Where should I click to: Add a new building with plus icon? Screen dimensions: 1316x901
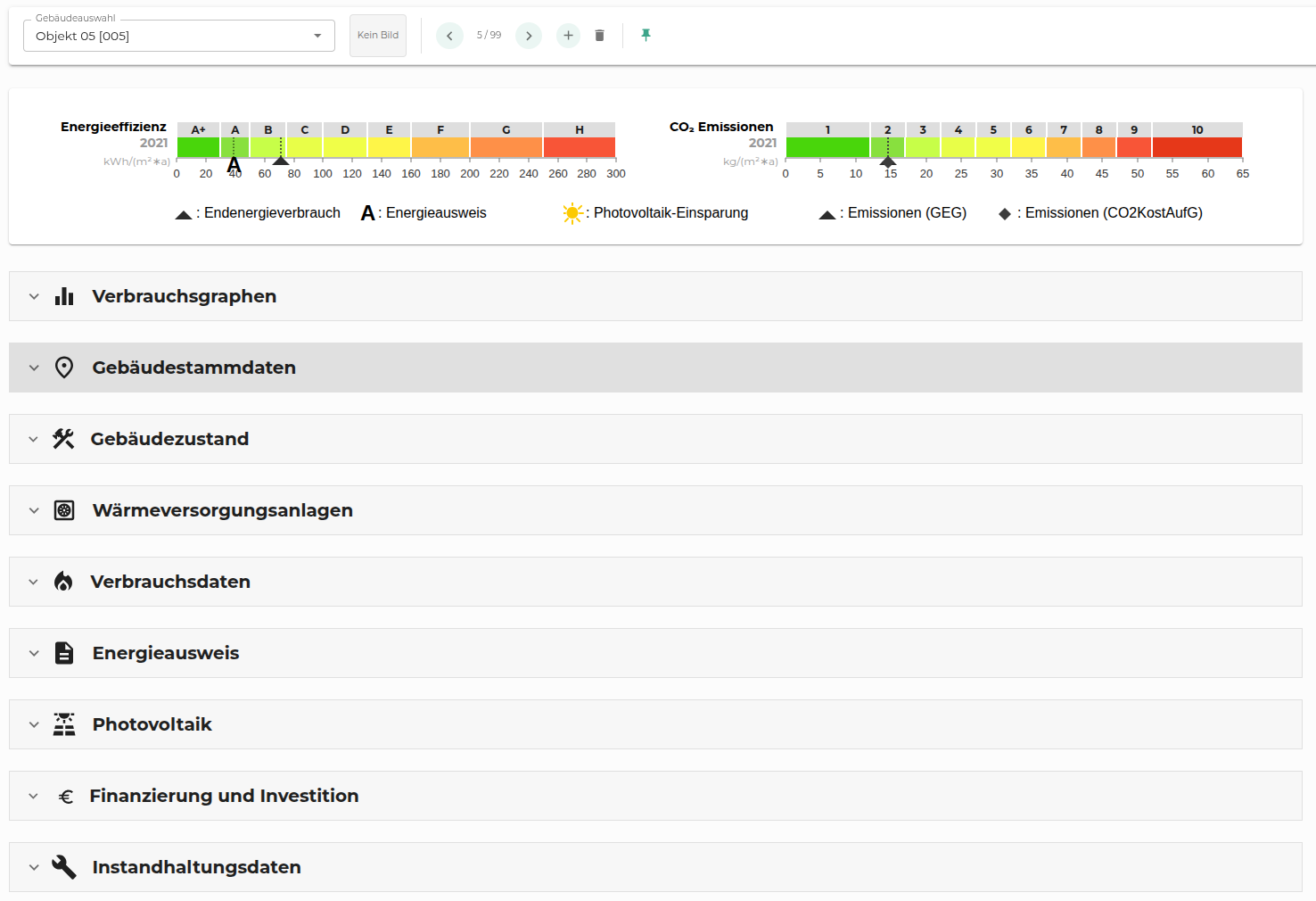point(568,36)
